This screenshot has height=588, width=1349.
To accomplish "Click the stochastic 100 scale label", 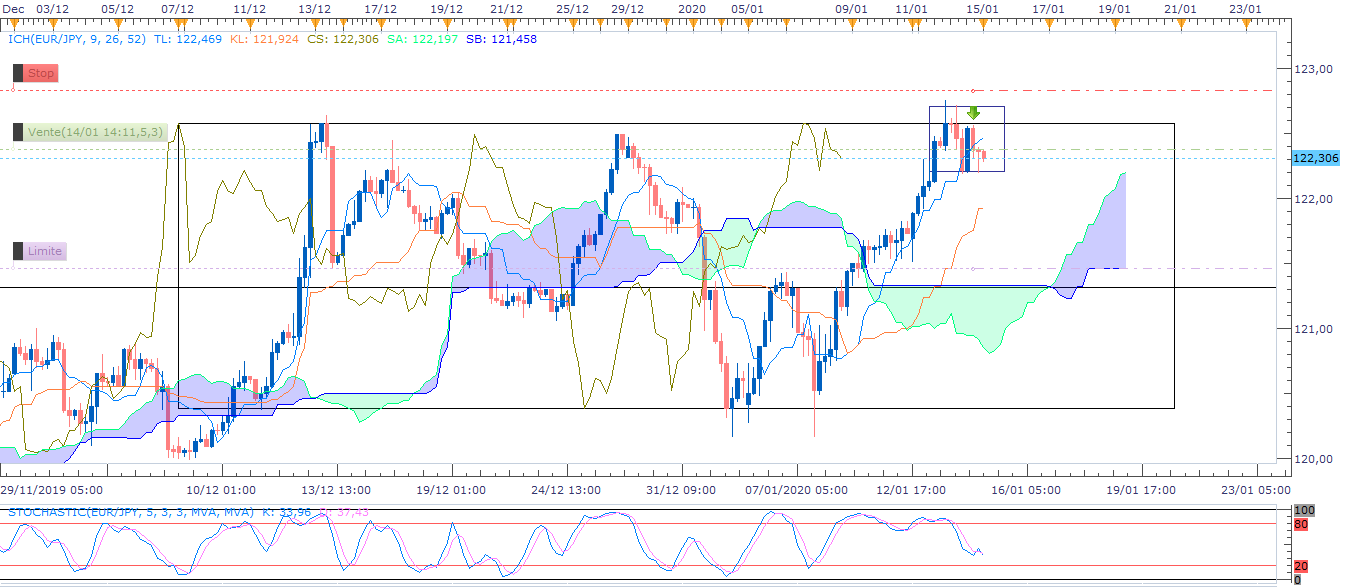I will tap(1304, 510).
